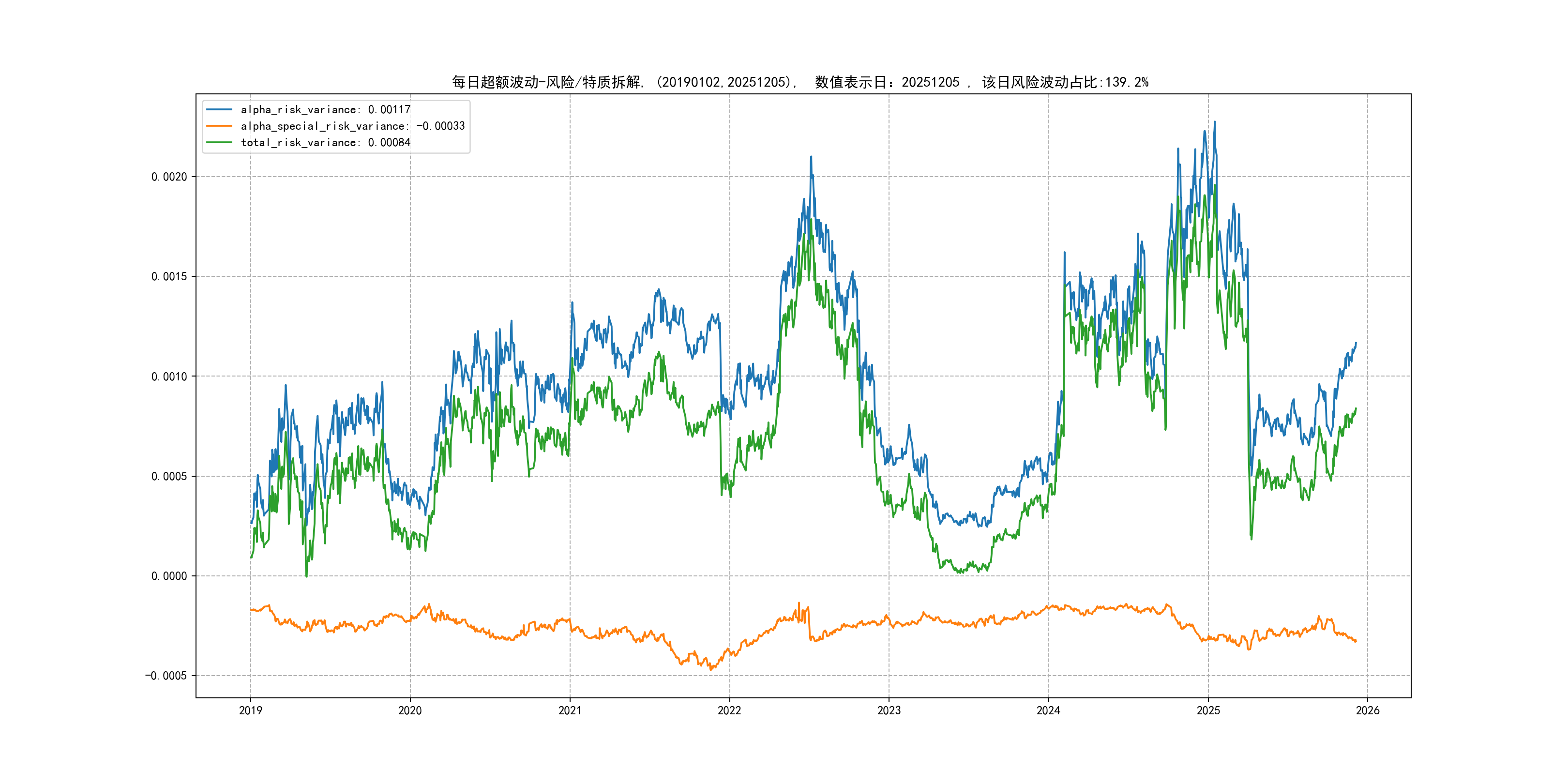
Task: Click the green total_risk_variance legend line sample
Action: pyautogui.click(x=219, y=142)
